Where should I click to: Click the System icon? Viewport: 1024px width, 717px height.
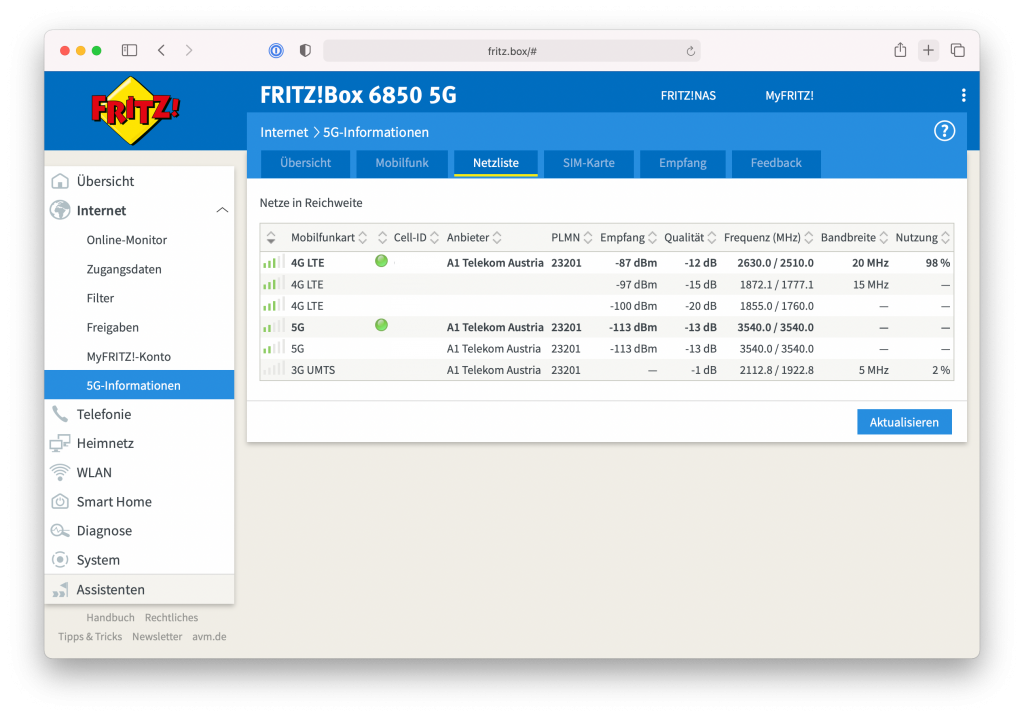60,560
